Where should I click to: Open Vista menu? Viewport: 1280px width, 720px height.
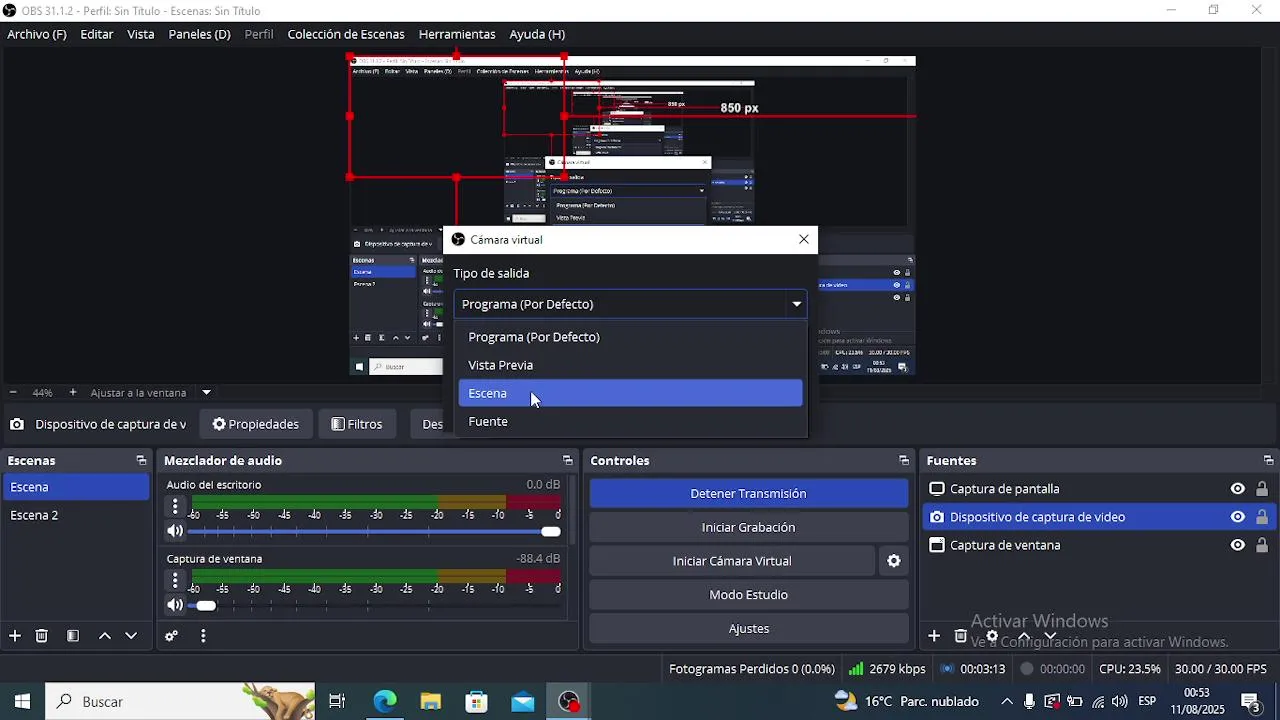pos(141,34)
